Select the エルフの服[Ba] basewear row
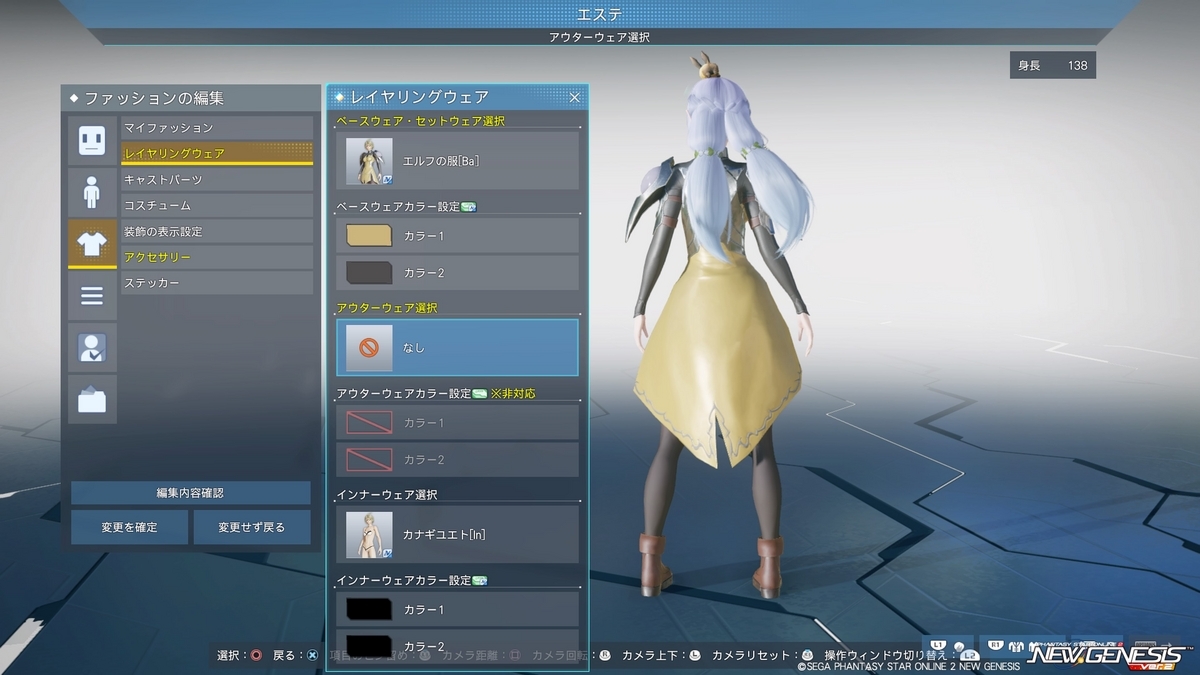Viewport: 1200px width, 675px height. coord(457,160)
